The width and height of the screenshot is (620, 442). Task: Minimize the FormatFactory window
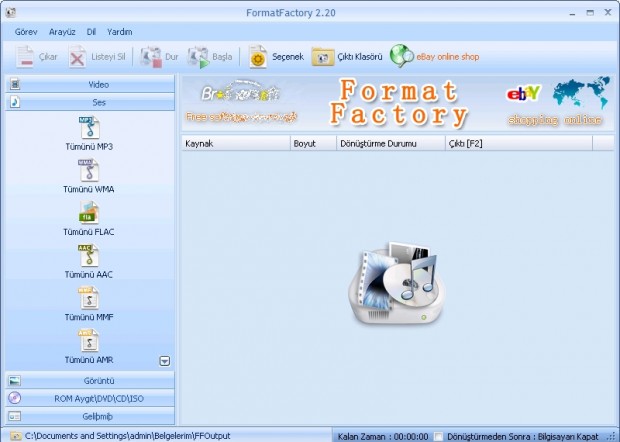(x=572, y=13)
